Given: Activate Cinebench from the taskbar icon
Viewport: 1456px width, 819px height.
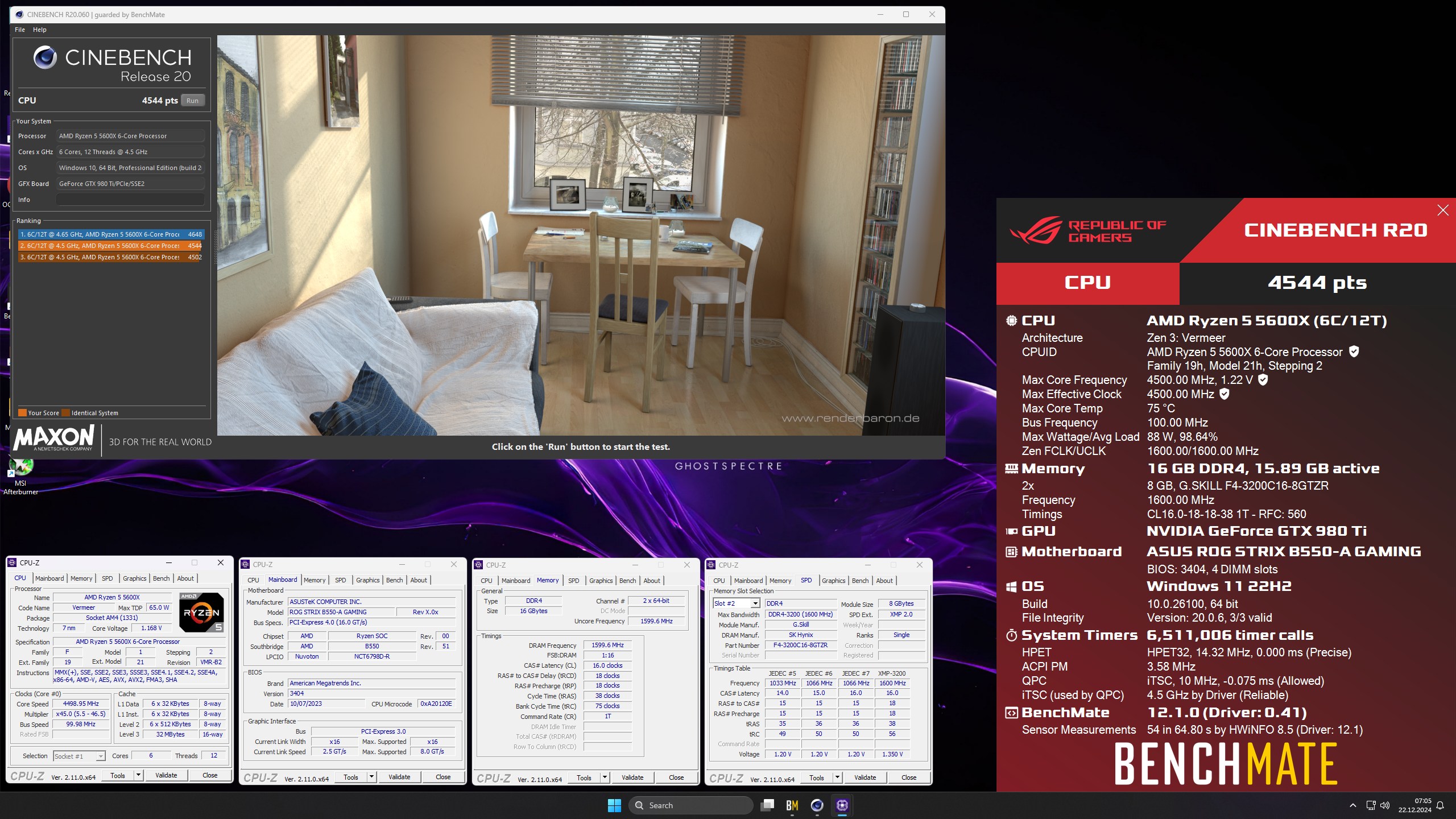Looking at the screenshot, I should point(817,805).
